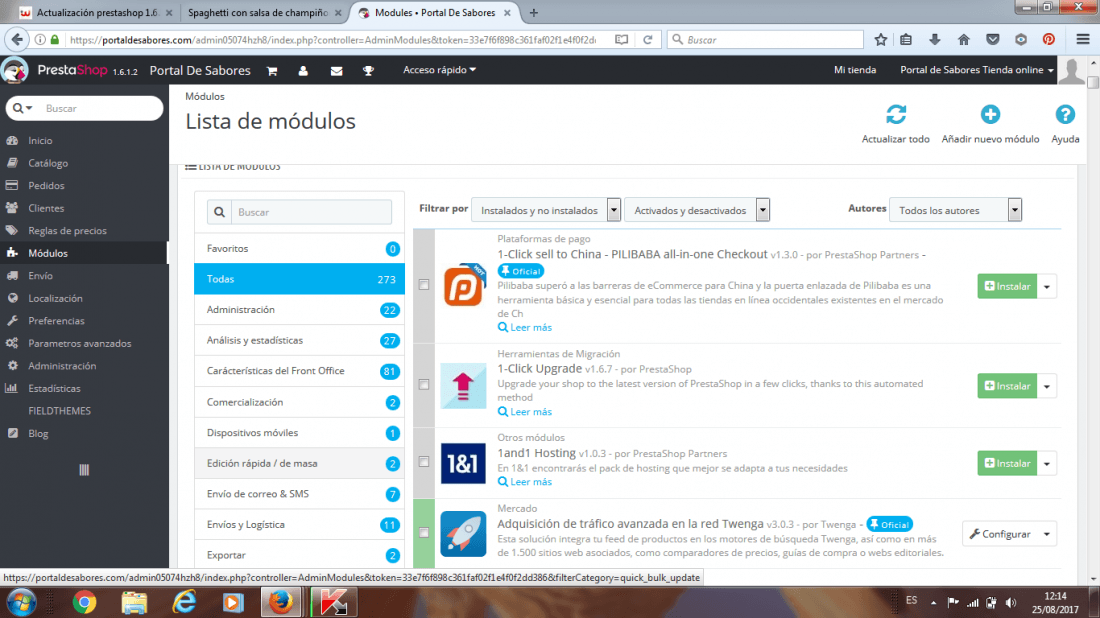Select the Administración module category
Image resolution: width=1100 pixels, height=618 pixels.
[x=300, y=309]
